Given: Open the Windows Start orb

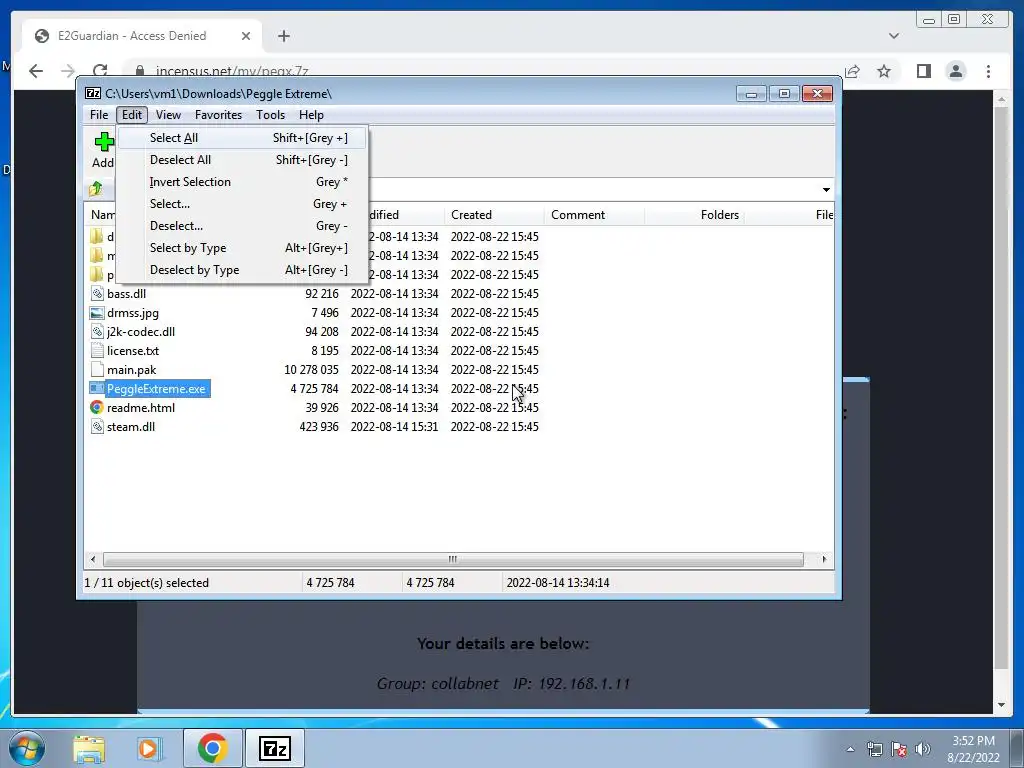Looking at the screenshot, I should [27, 748].
